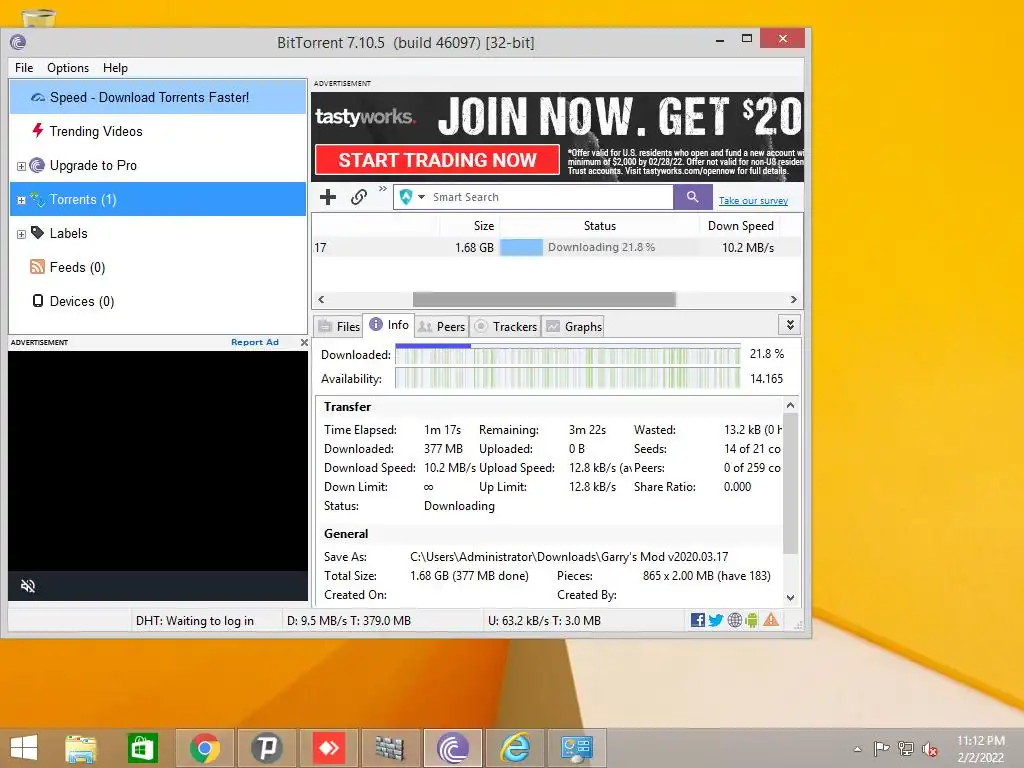Expand the Torrents (1) tree node
The width and height of the screenshot is (1024, 768).
tap(21, 200)
